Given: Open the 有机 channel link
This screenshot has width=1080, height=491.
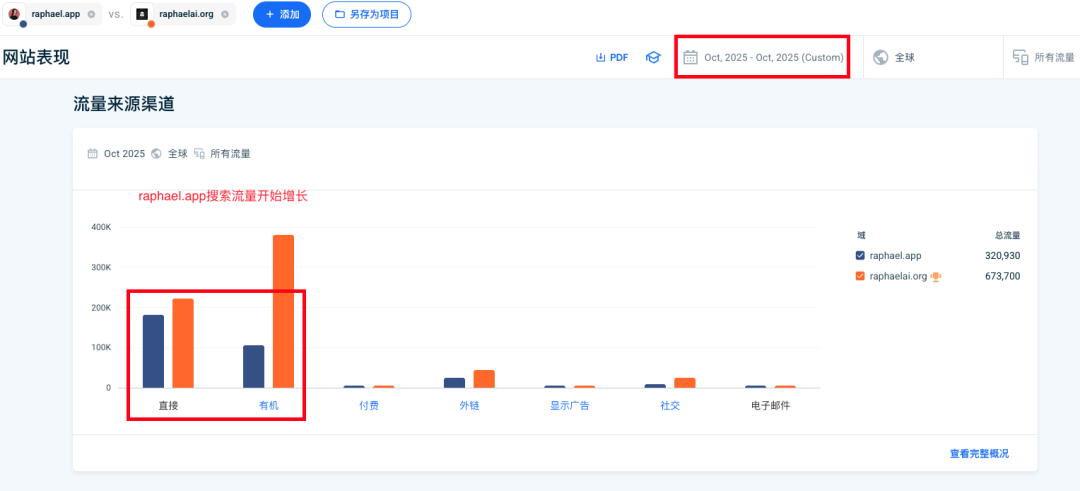Looking at the screenshot, I should click(x=269, y=406).
